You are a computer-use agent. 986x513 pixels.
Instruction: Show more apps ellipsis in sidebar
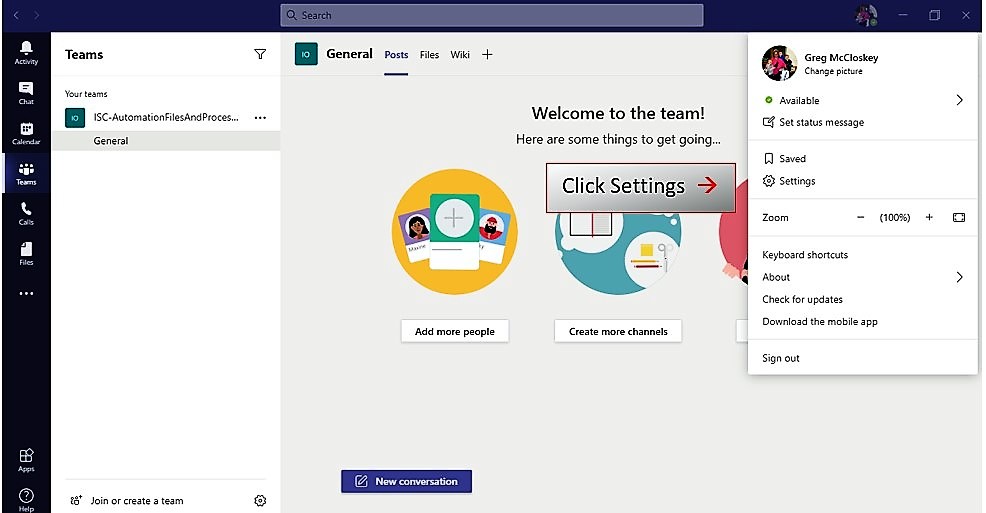click(26, 294)
